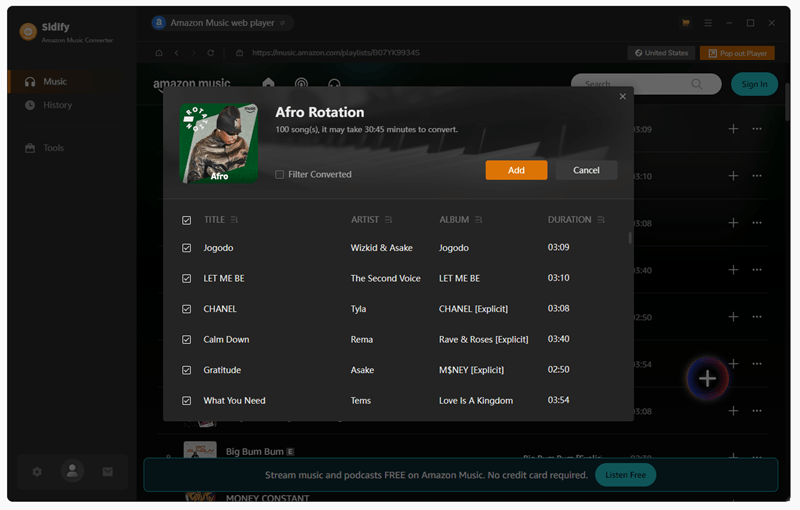Click the plus icon for the 03:09 track

(x=733, y=129)
